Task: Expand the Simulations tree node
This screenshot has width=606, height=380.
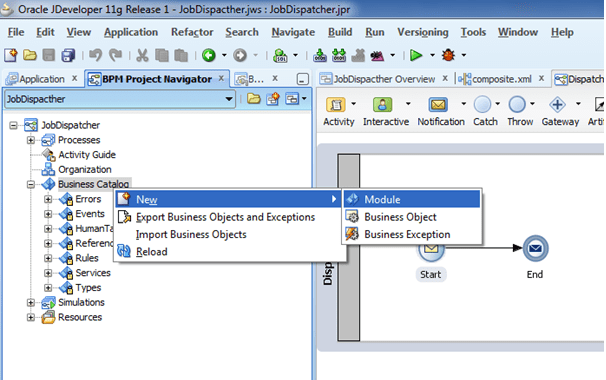Action: (31, 302)
